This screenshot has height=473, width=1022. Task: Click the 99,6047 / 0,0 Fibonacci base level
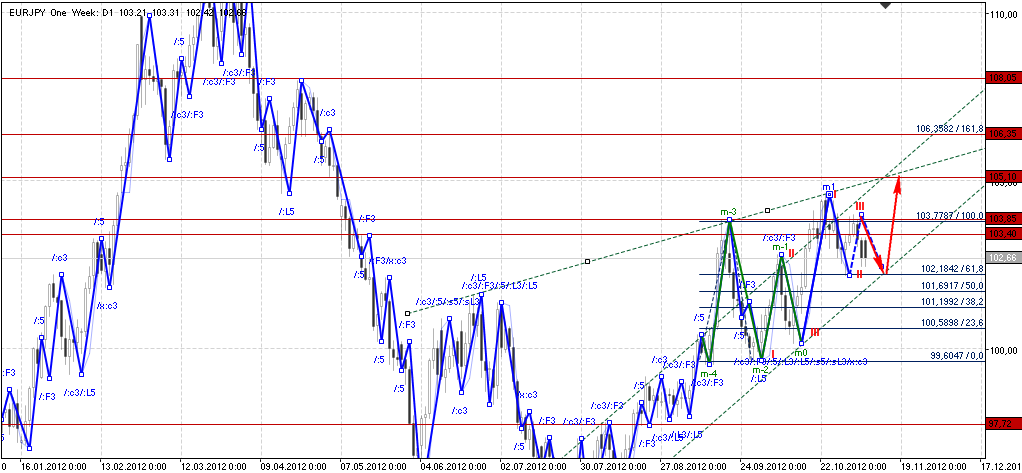click(956, 355)
